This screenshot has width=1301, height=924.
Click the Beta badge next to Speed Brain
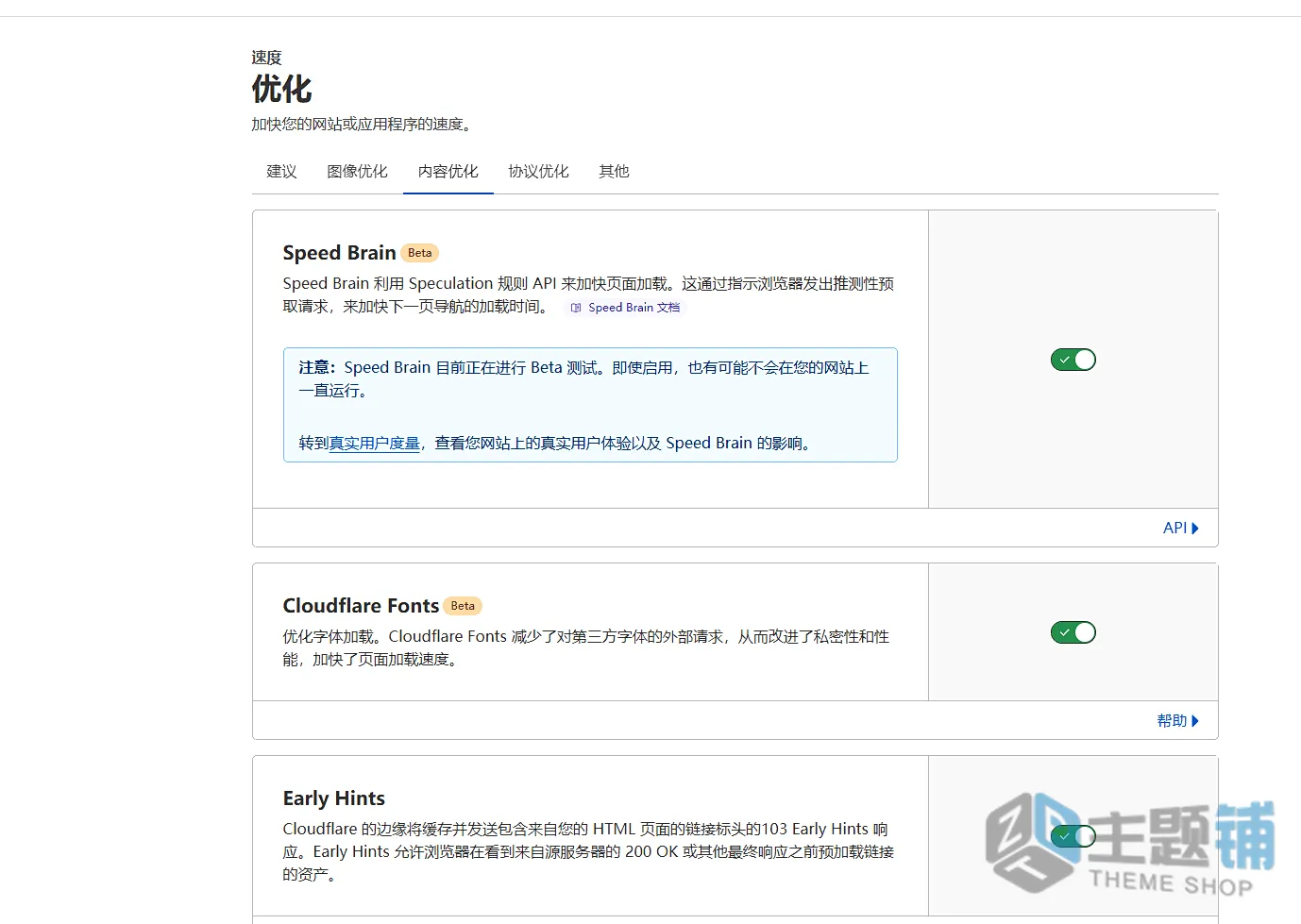(420, 253)
